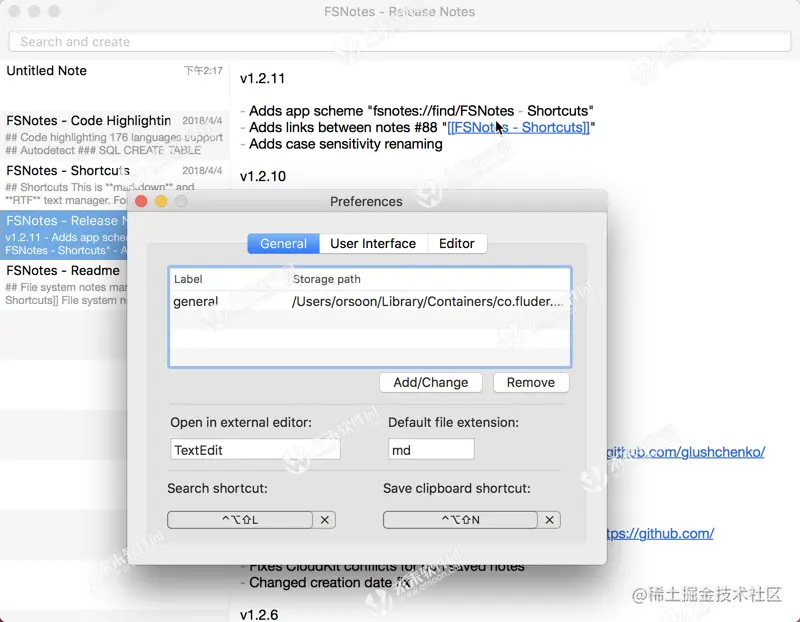Open the Editor preferences tab
Viewport: 800px width, 622px height.
(457, 243)
